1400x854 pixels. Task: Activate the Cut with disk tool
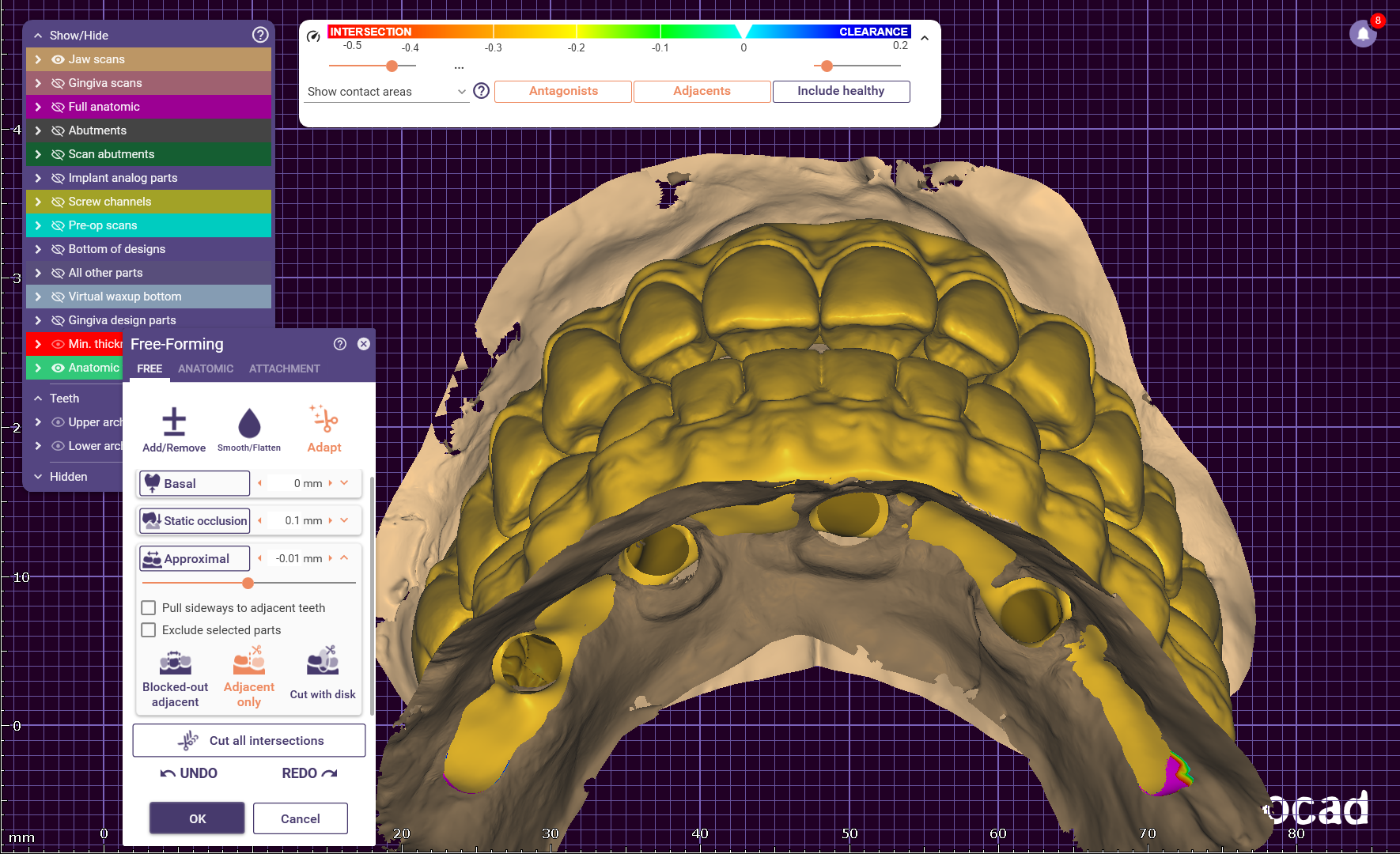click(323, 661)
